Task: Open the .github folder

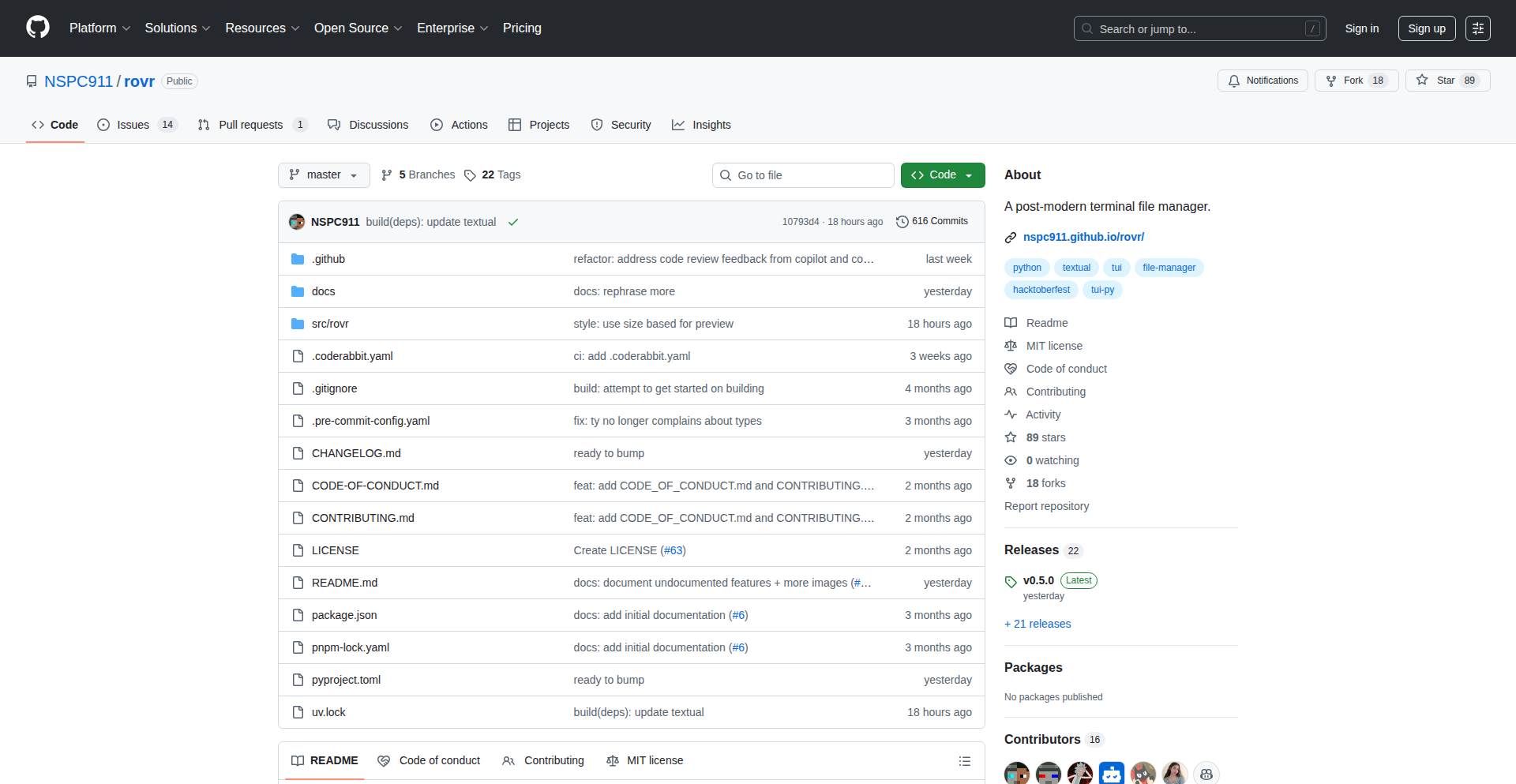Action: coord(328,259)
